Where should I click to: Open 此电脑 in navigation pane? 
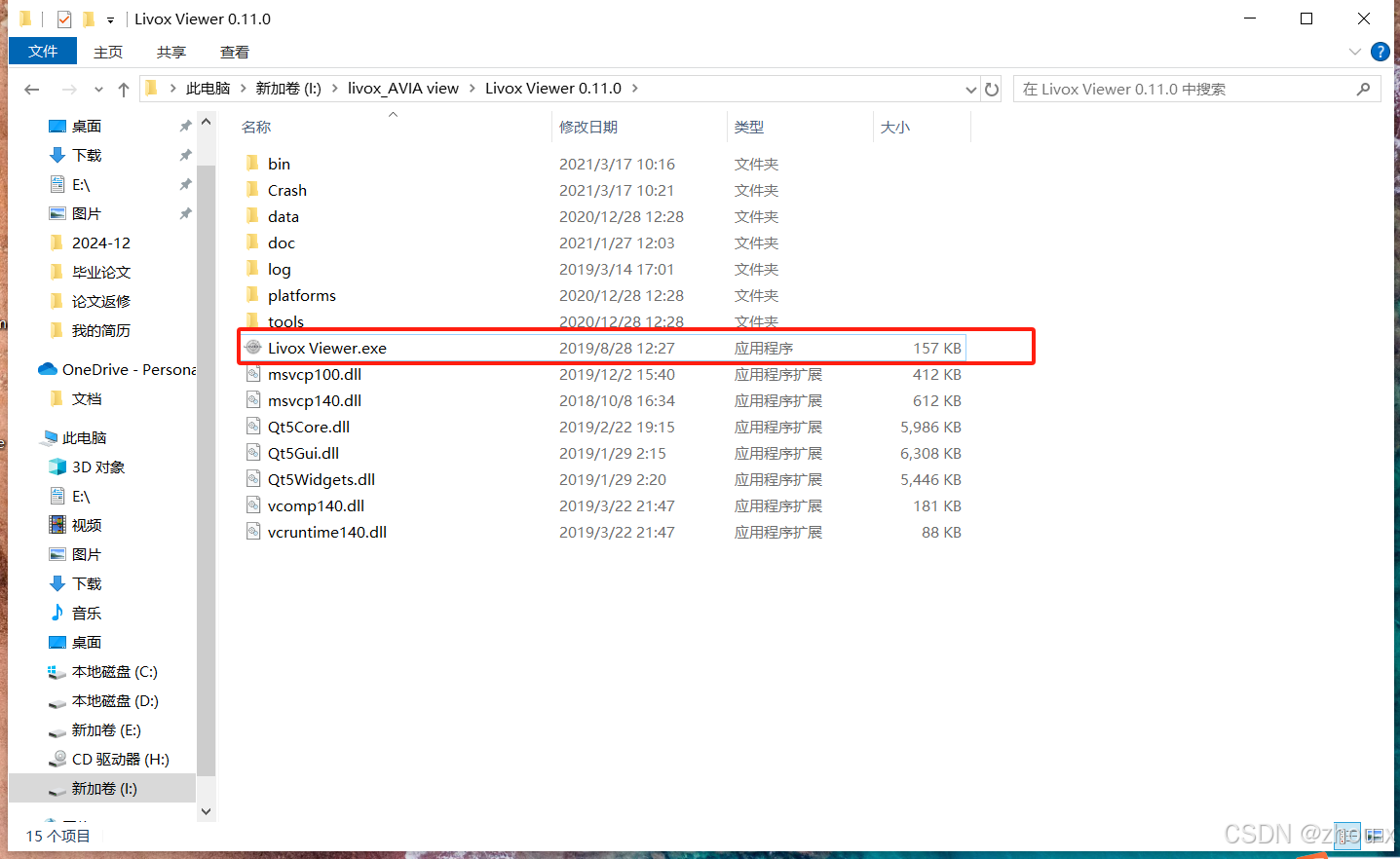(x=73, y=437)
